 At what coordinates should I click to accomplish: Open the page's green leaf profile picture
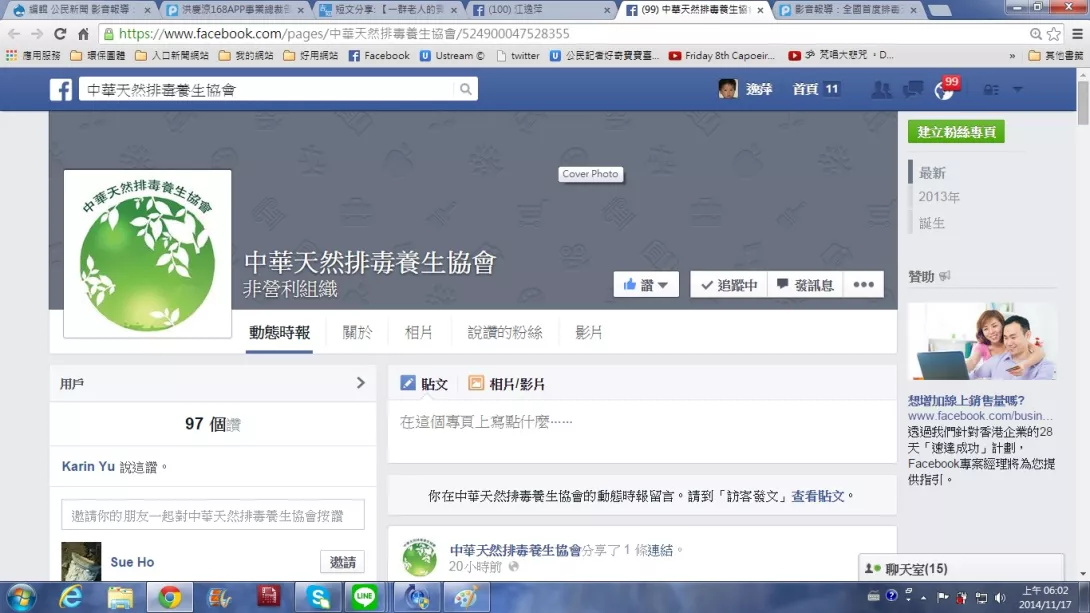147,254
